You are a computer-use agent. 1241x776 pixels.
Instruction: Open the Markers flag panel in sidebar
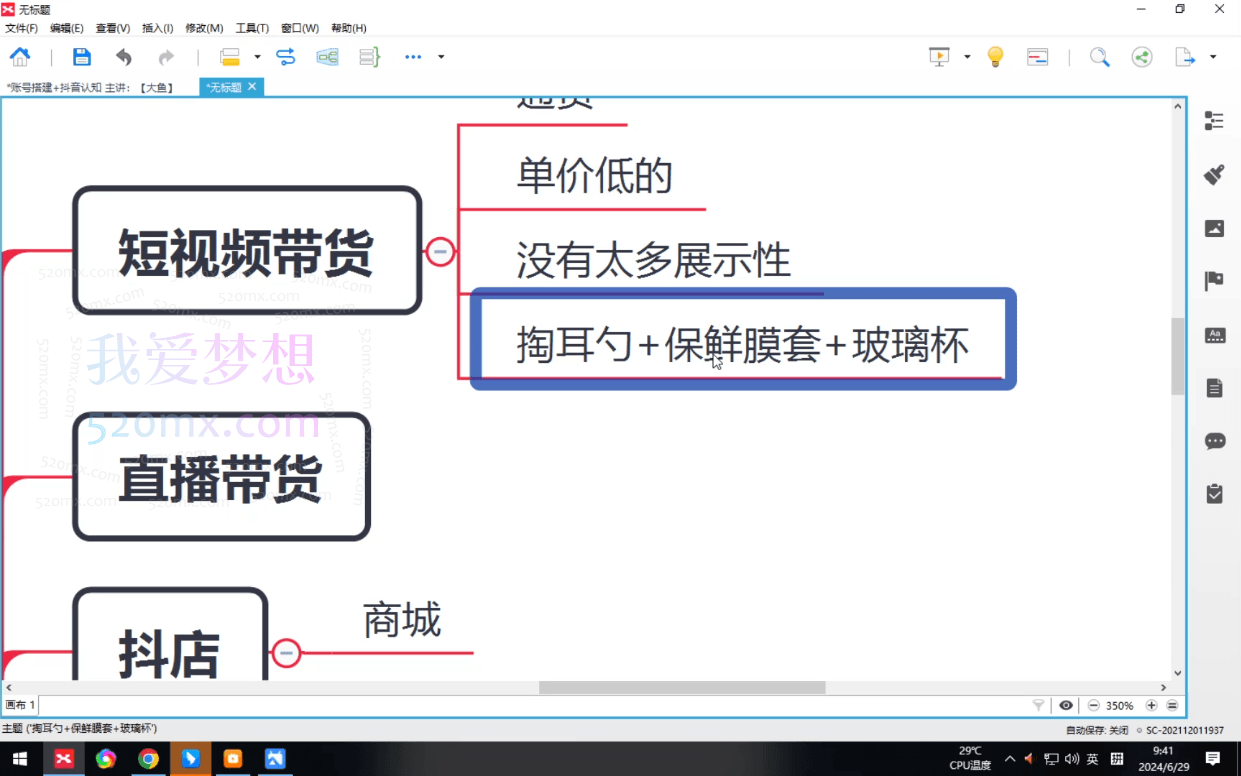(1214, 281)
